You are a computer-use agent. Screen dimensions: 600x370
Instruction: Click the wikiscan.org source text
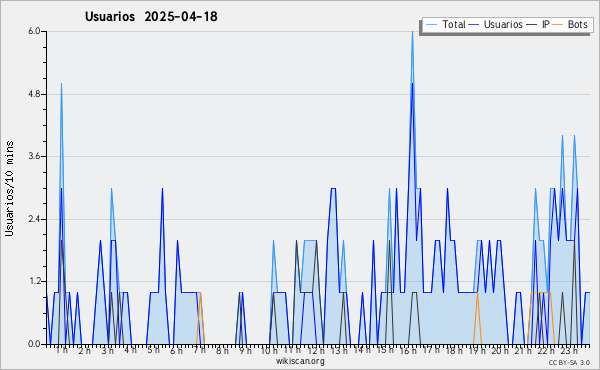tap(300, 361)
